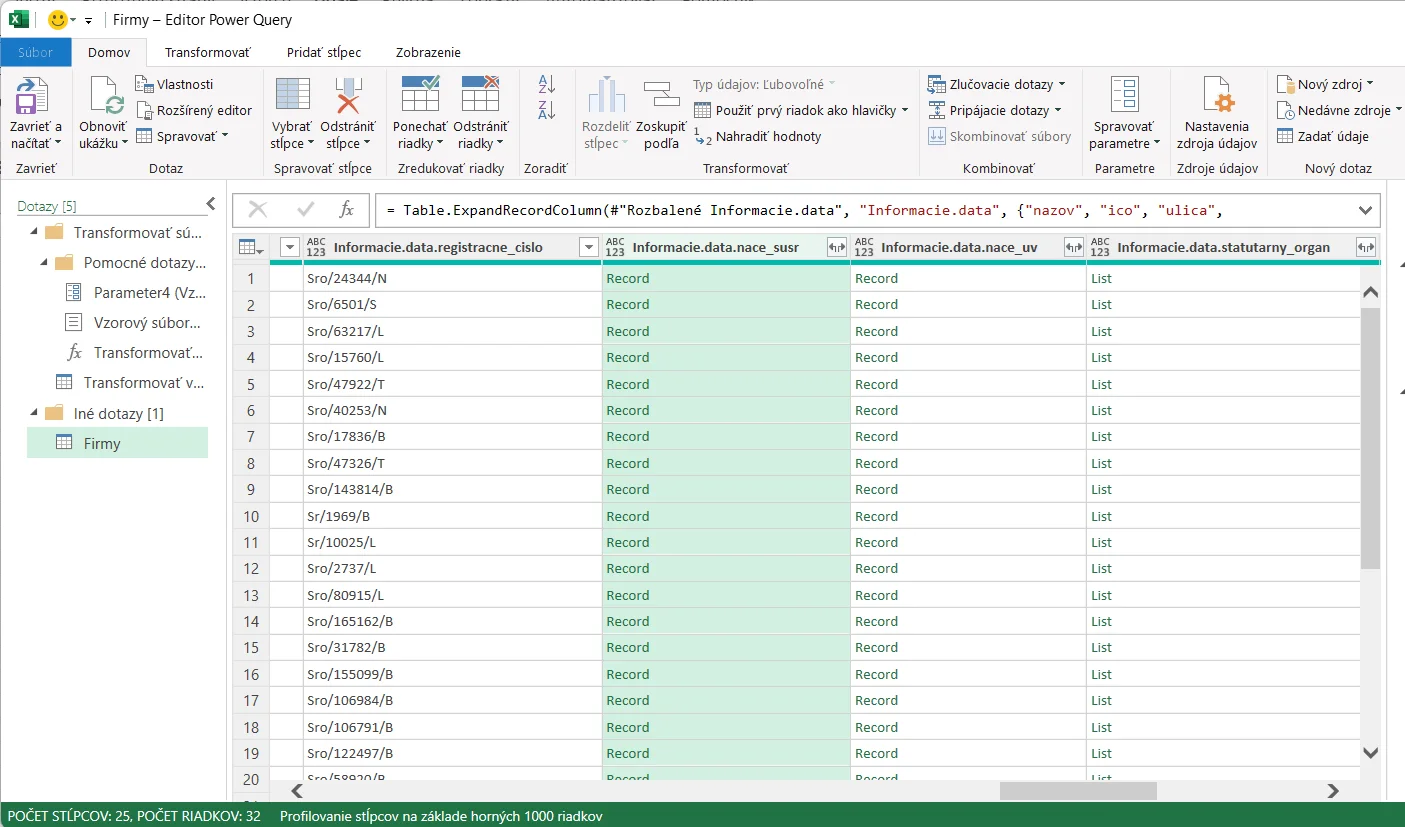Click cell Sro/143814/B

coord(453,489)
